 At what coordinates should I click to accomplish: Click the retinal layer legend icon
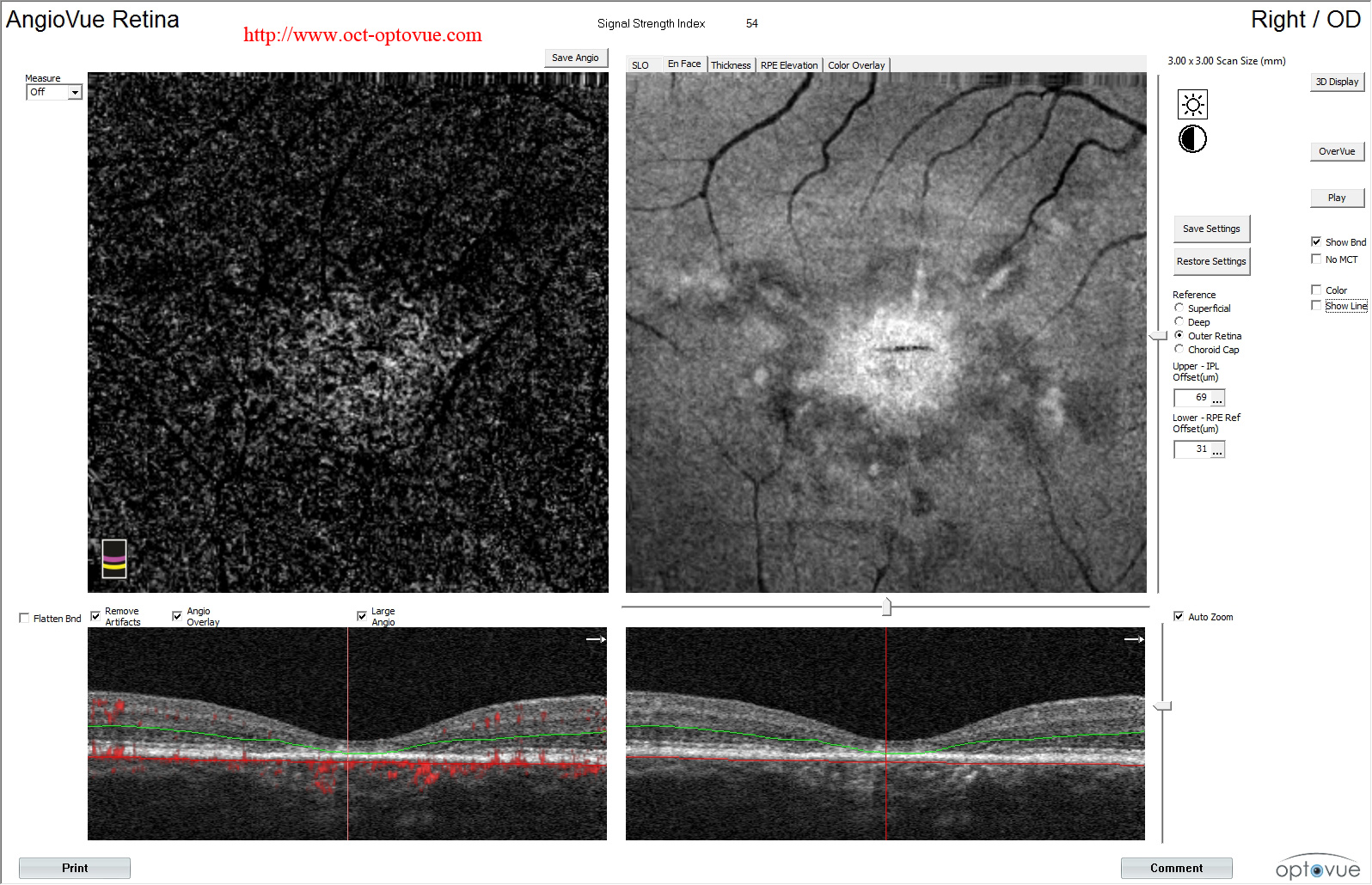pyautogui.click(x=114, y=558)
